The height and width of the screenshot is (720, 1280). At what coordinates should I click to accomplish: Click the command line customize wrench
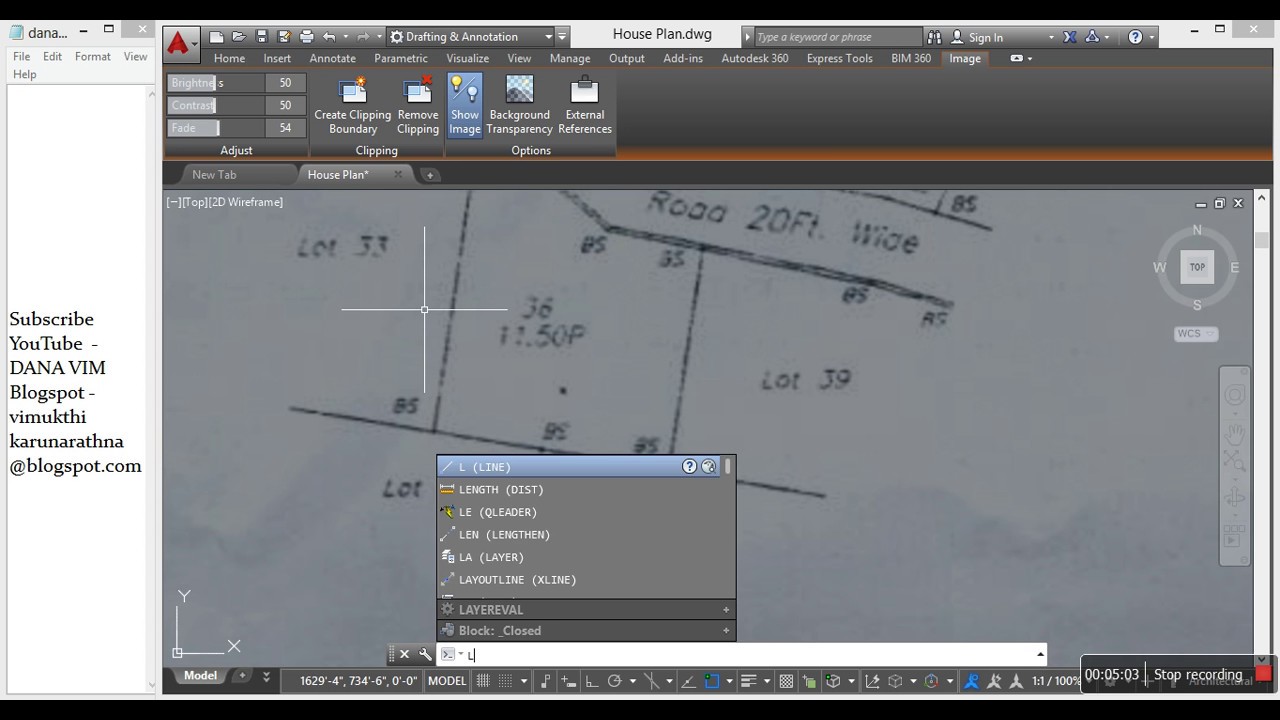425,654
